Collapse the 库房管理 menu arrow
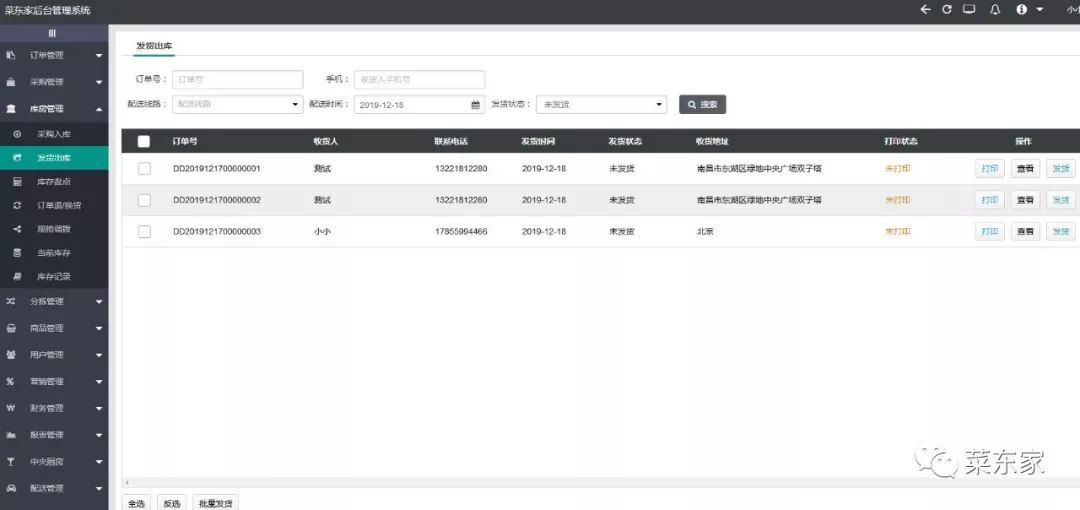 point(99,109)
